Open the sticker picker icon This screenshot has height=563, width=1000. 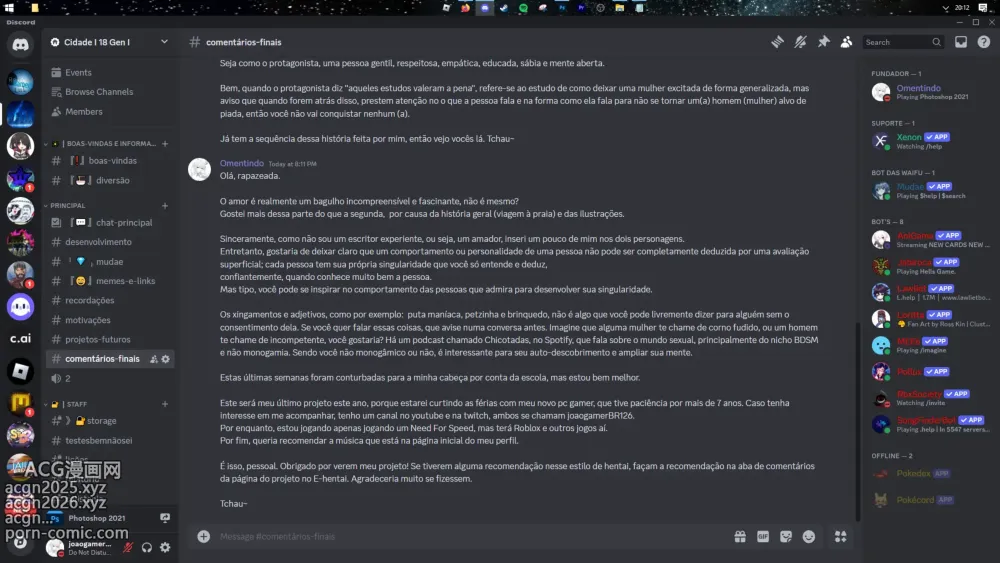pos(786,537)
